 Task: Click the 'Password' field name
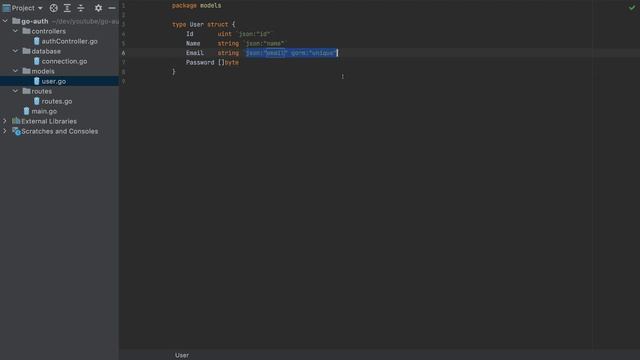(200, 62)
